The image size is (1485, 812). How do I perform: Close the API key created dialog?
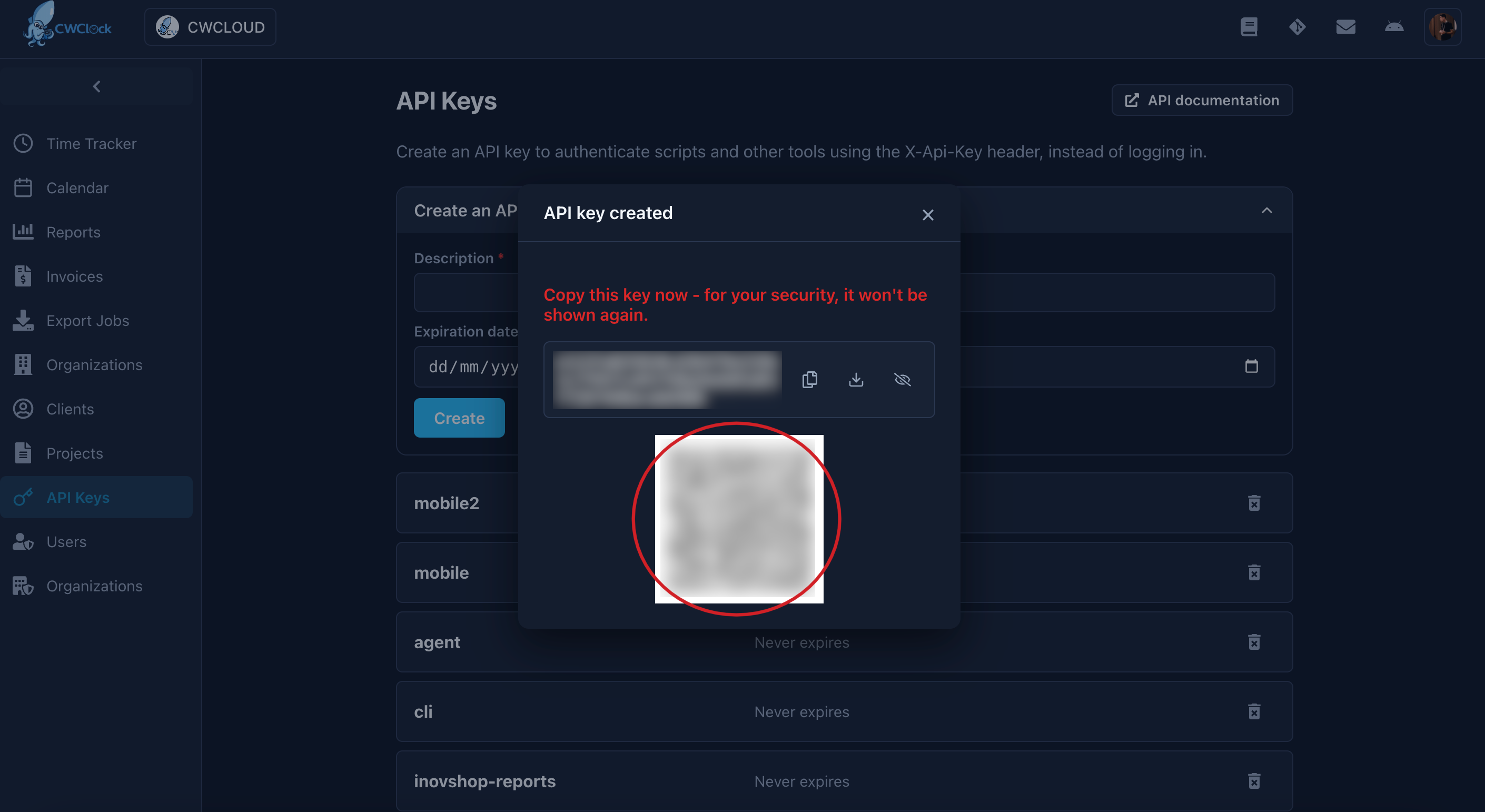[x=927, y=215]
